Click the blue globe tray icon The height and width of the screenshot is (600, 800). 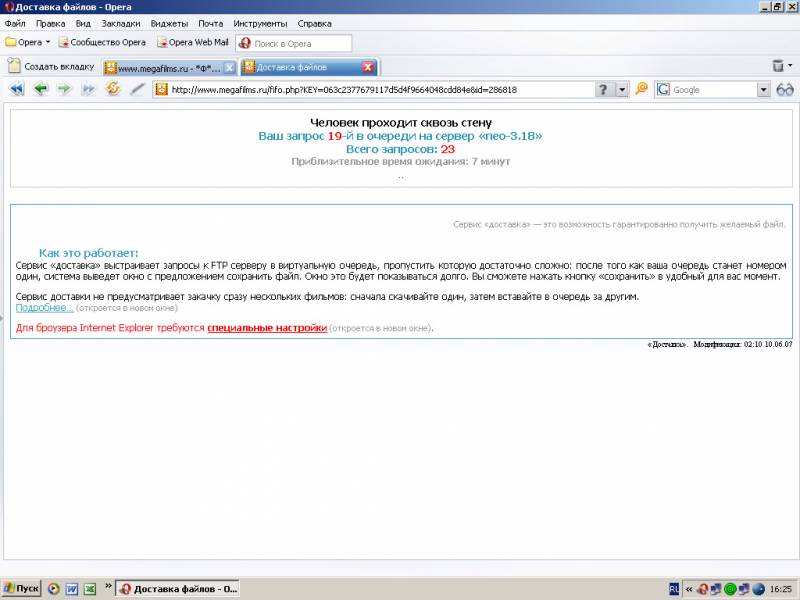coord(759,589)
